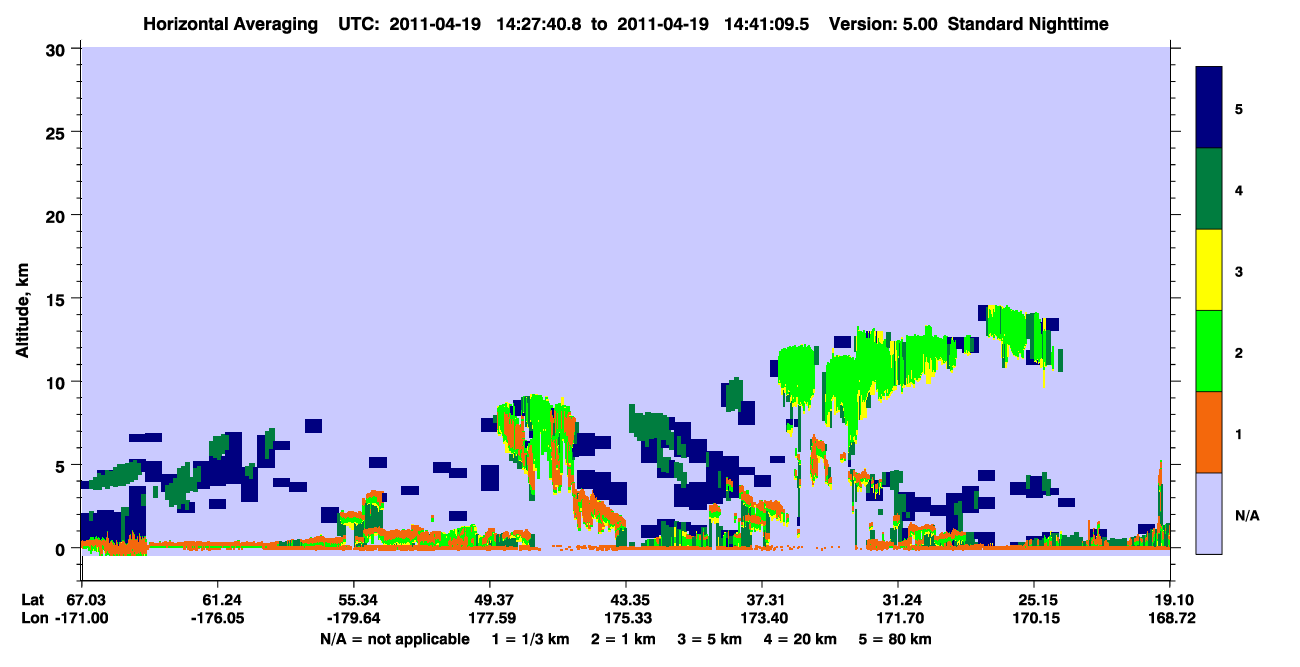This screenshot has height=667, width=1300.
Task: Click the longitude value 170.15
Action: 1034,618
